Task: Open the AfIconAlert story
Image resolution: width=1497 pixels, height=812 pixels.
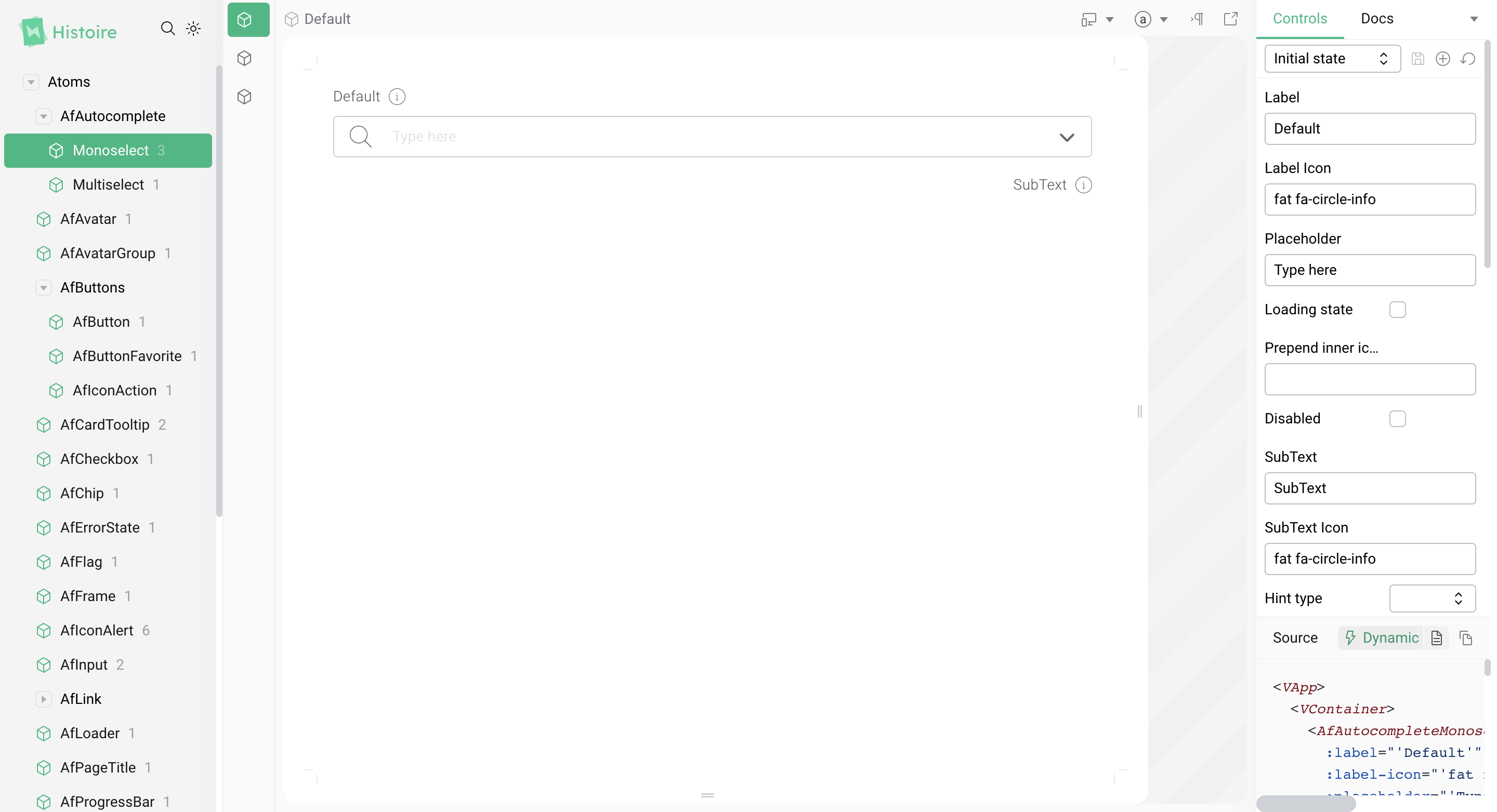Action: tap(108, 630)
